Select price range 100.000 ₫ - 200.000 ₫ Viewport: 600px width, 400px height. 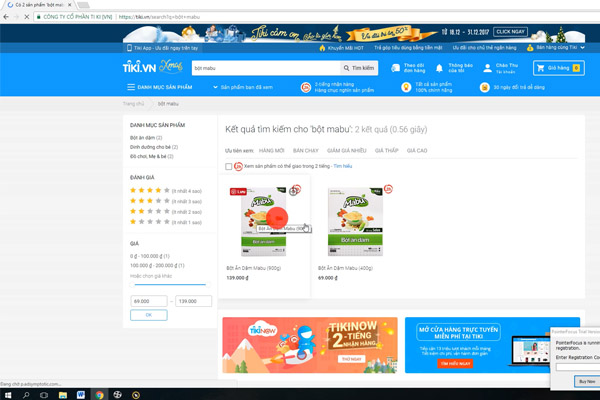point(157,265)
